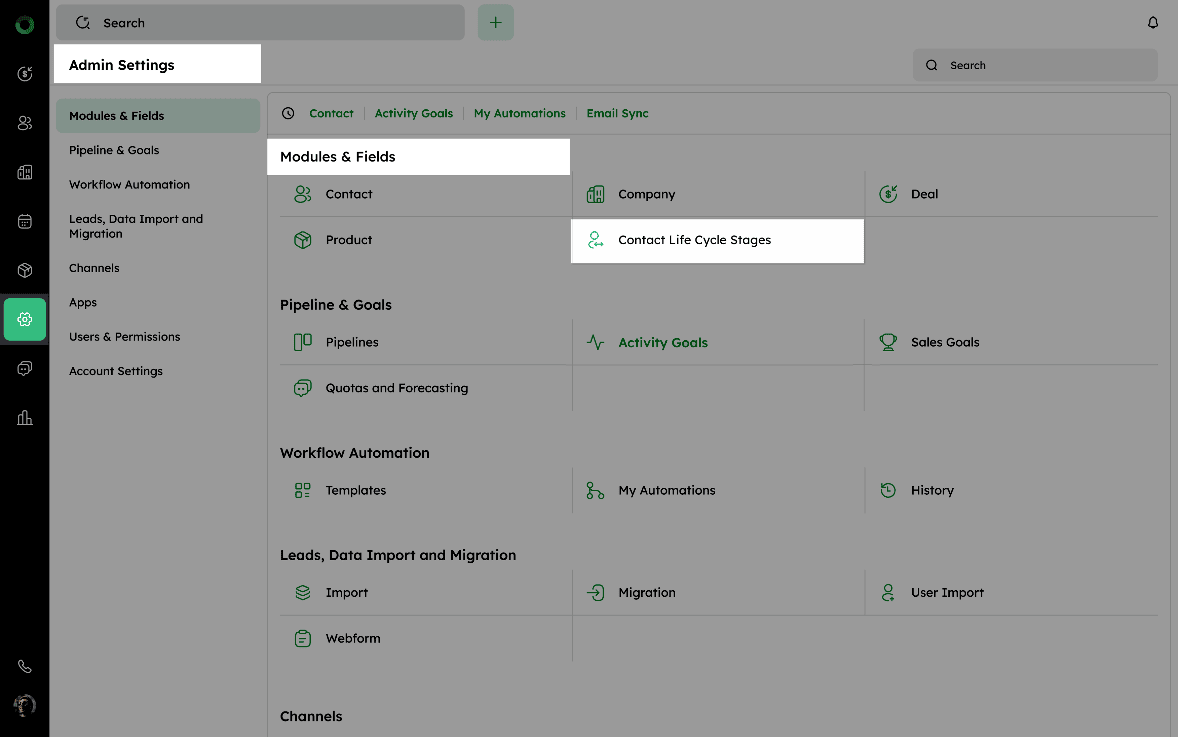This screenshot has width=1178, height=737.
Task: Click the chat bubble sidebar icon
Action: (25, 368)
